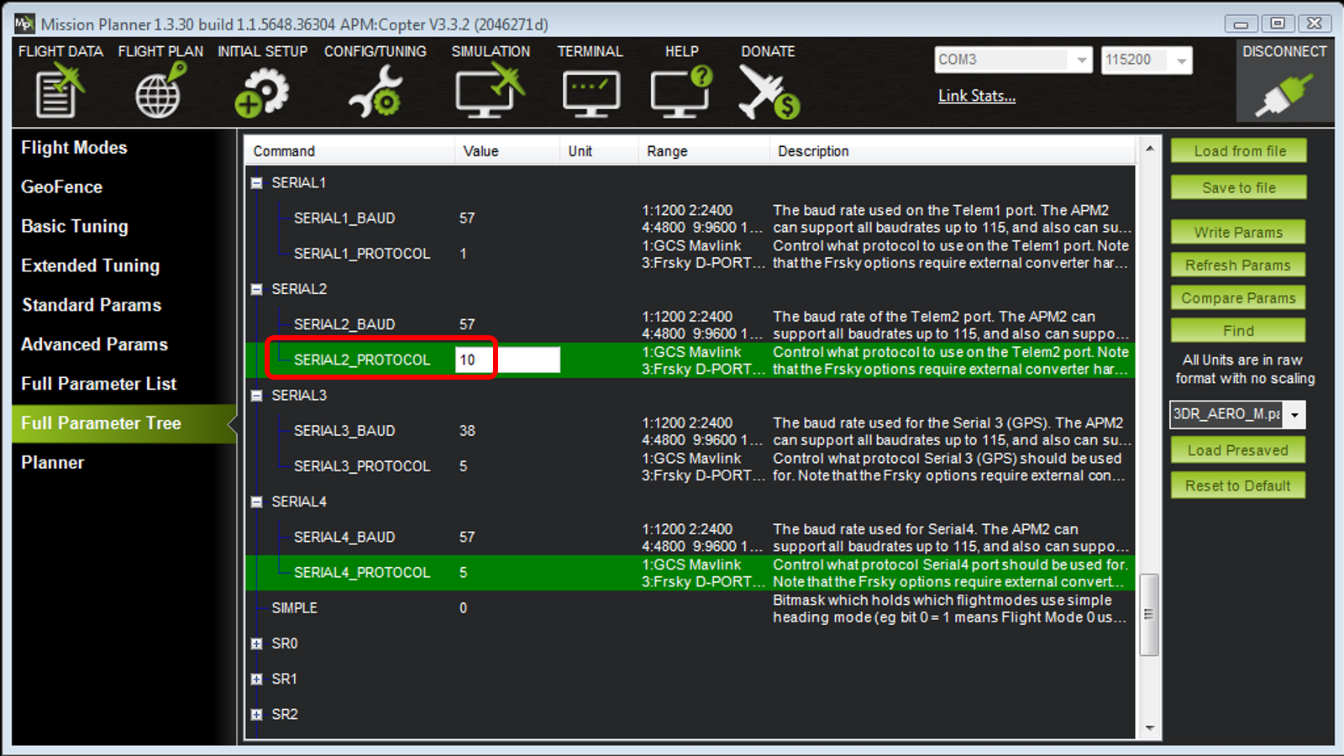
Task: Open Config/Tuning wrench icon
Action: (375, 90)
